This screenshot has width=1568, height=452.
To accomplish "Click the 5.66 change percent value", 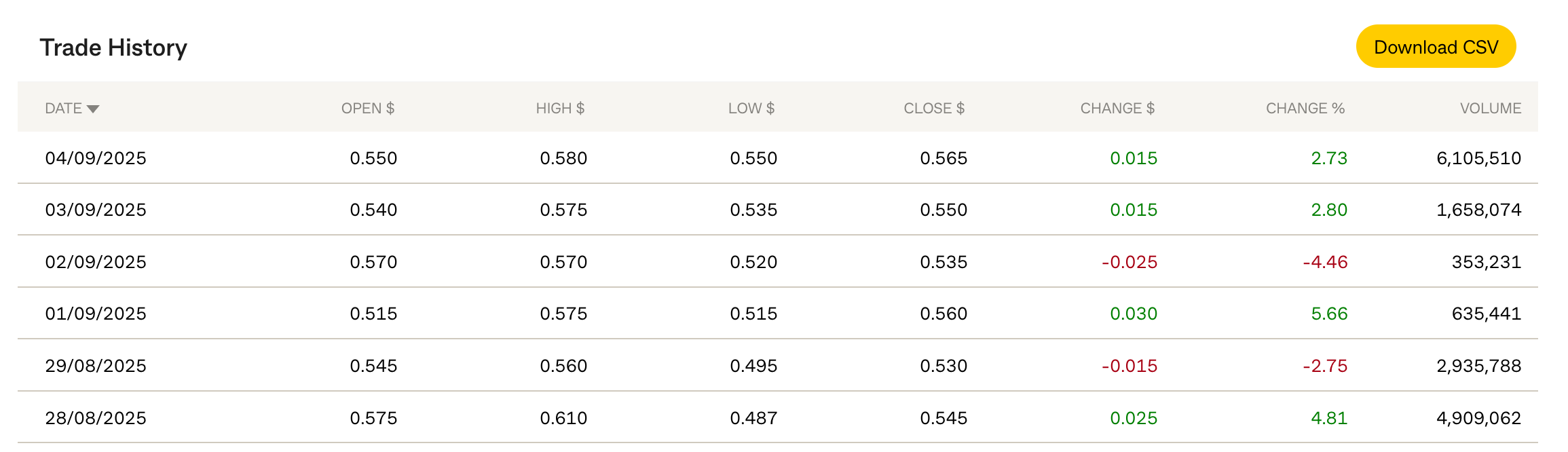I will click(x=1328, y=314).
